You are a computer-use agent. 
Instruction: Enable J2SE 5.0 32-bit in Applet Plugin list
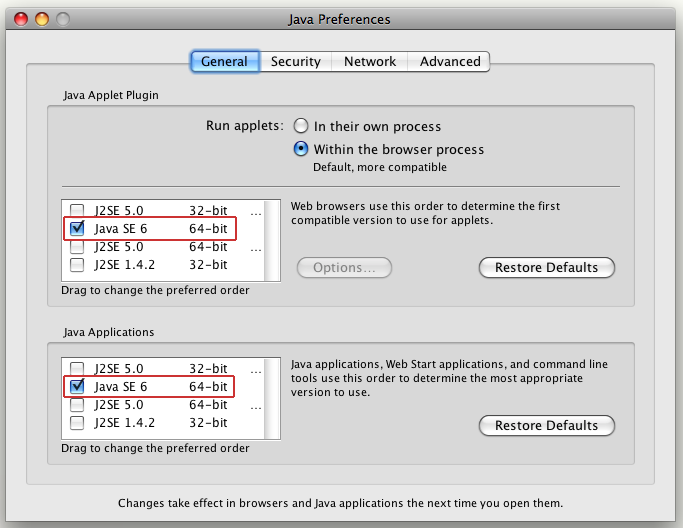click(77, 210)
